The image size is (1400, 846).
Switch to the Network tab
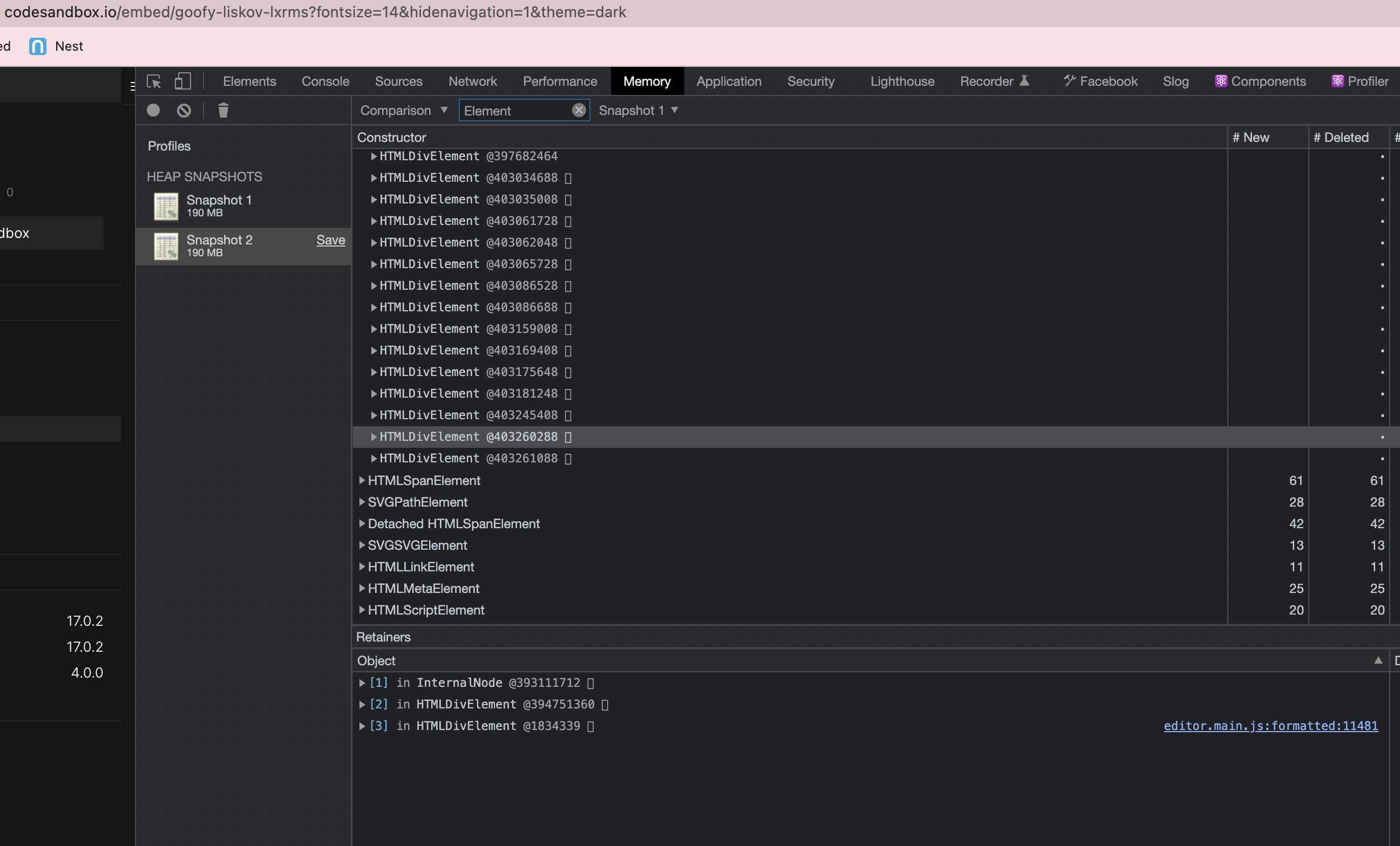pyautogui.click(x=472, y=81)
